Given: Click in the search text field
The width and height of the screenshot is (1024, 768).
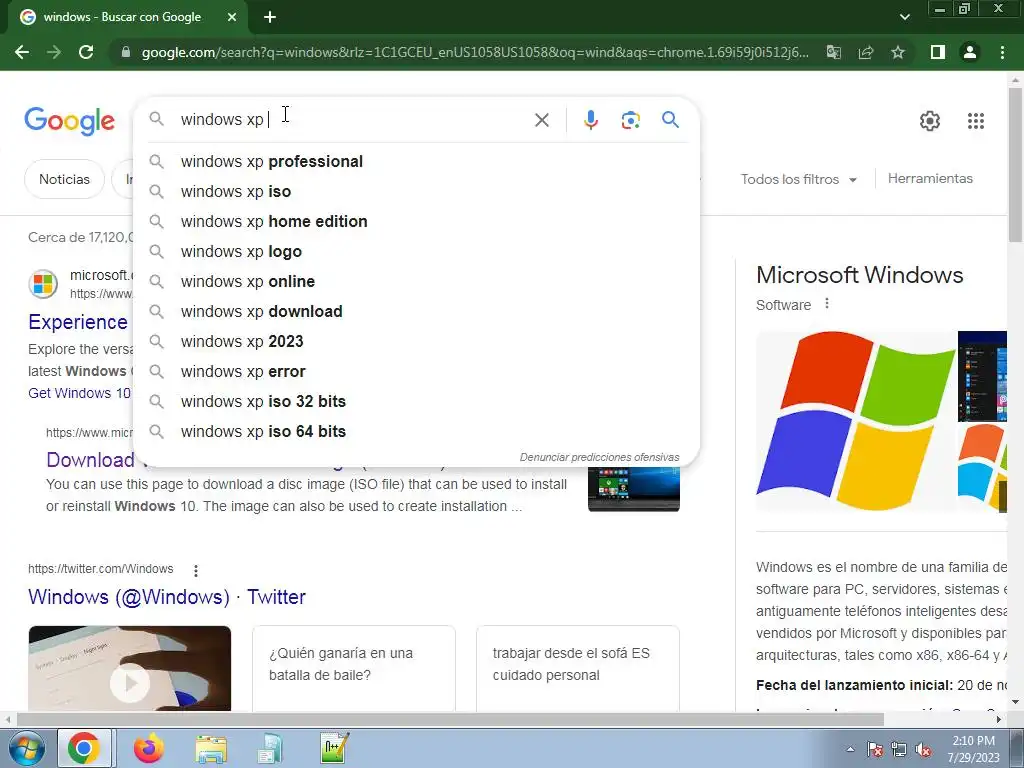Looking at the screenshot, I should pos(353,120).
